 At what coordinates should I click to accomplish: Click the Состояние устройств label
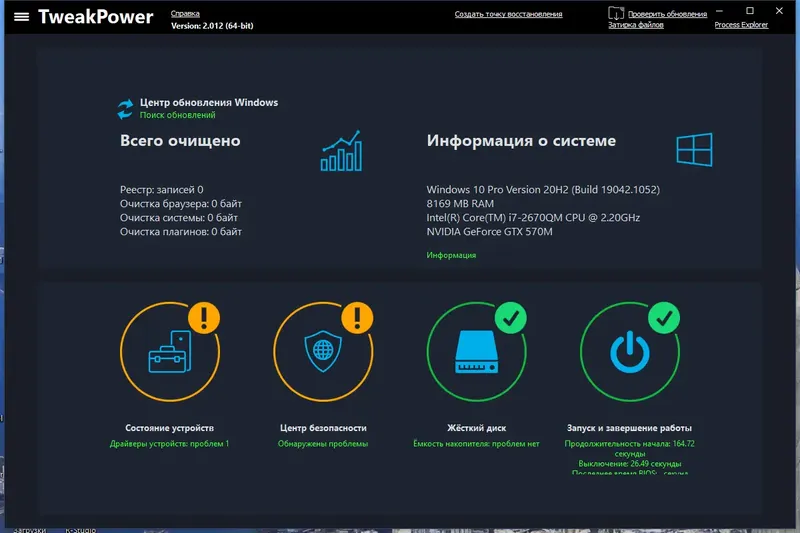(x=169, y=428)
